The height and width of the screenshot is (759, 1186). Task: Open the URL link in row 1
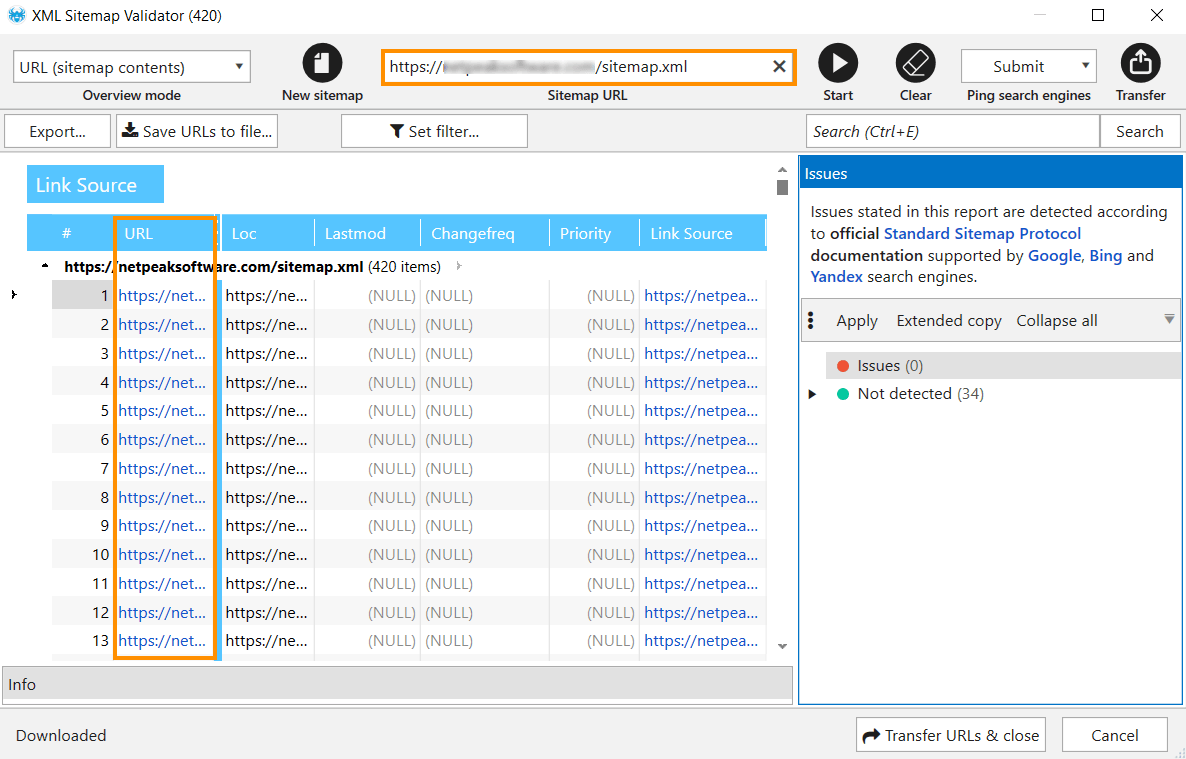(x=162, y=296)
